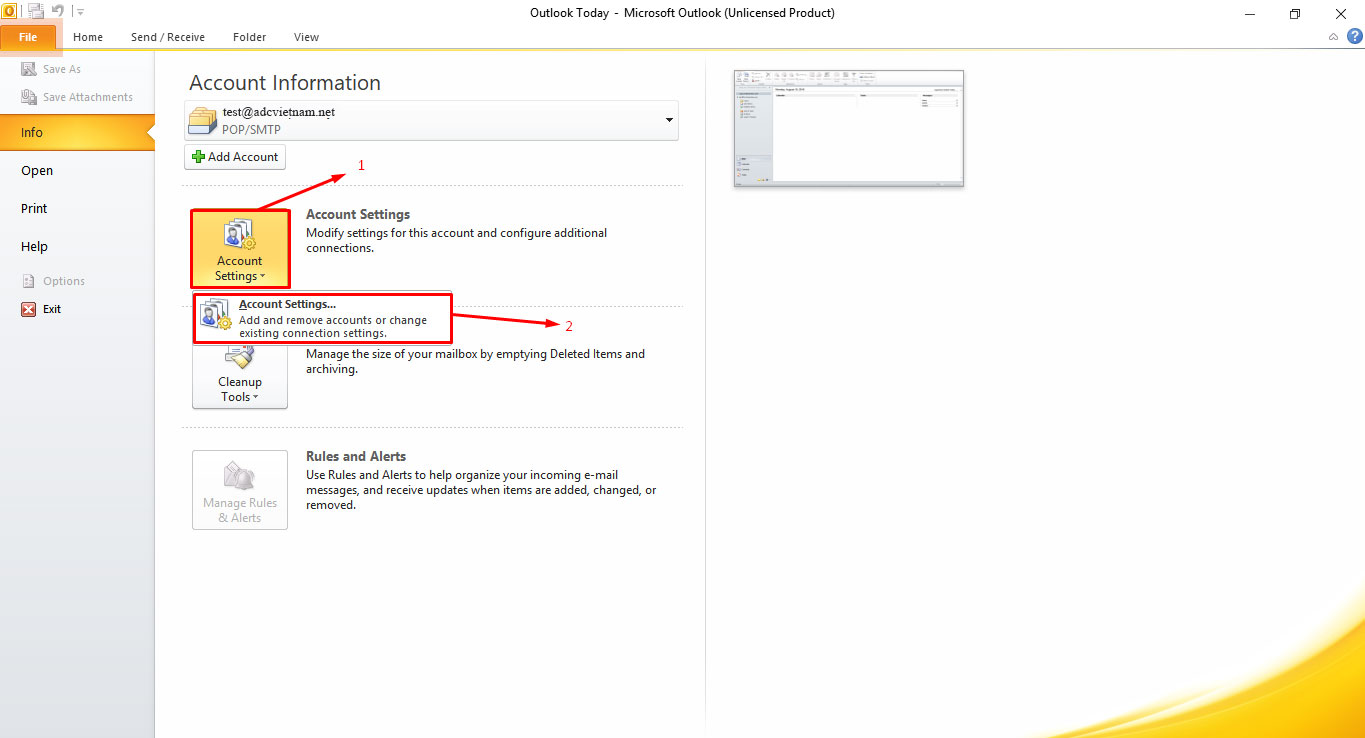Click the blue Help question mark icon
This screenshot has width=1365, height=738.
[x=1354, y=36]
